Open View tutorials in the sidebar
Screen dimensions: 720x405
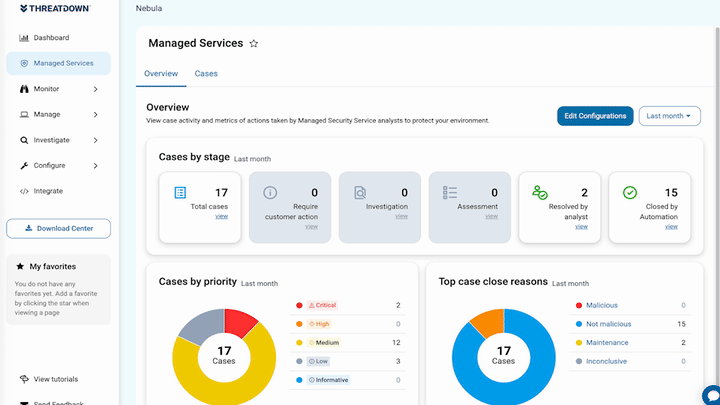(58, 379)
